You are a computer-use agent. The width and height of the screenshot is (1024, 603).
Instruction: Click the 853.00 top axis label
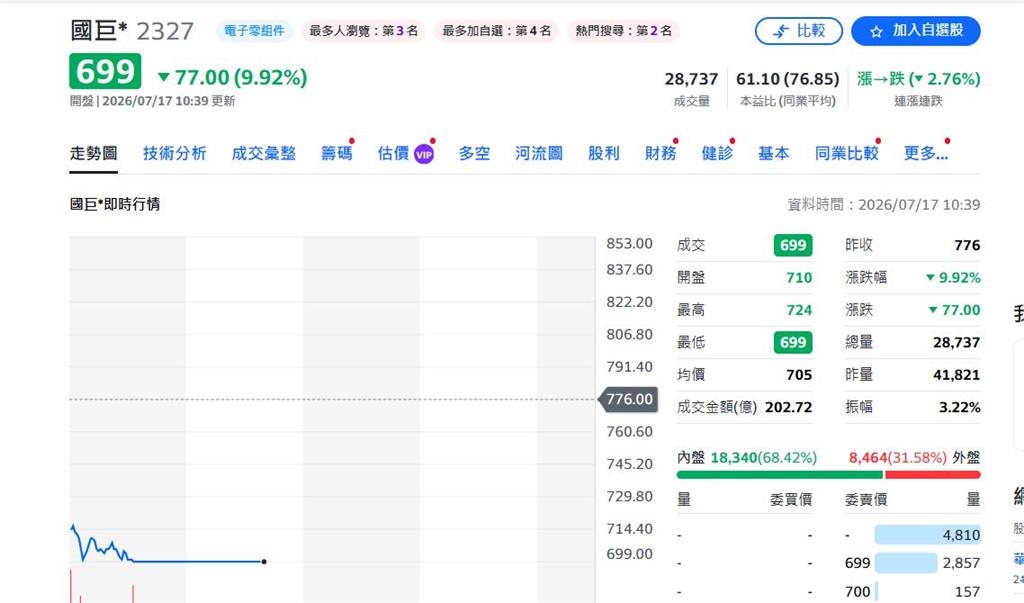tap(629, 244)
